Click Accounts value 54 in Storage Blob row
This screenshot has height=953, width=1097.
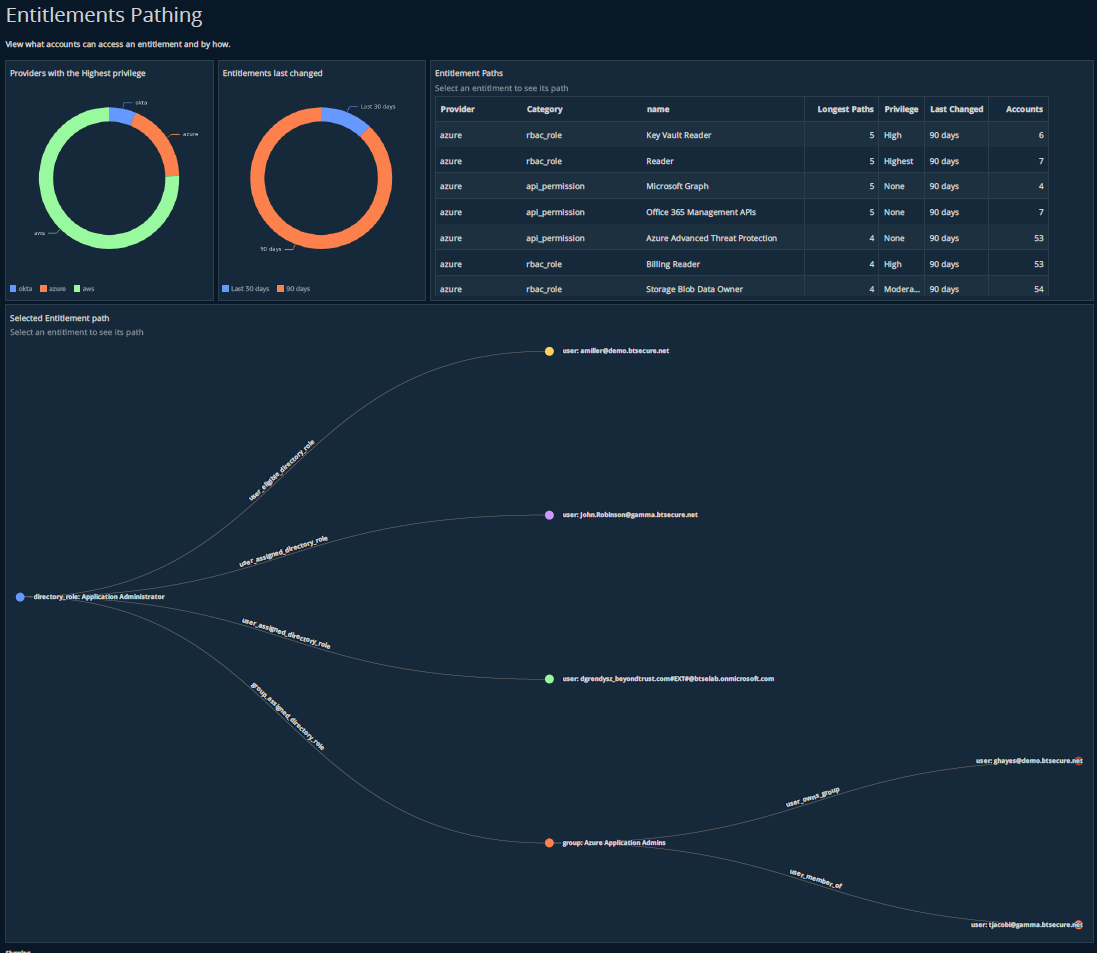click(x=1039, y=289)
